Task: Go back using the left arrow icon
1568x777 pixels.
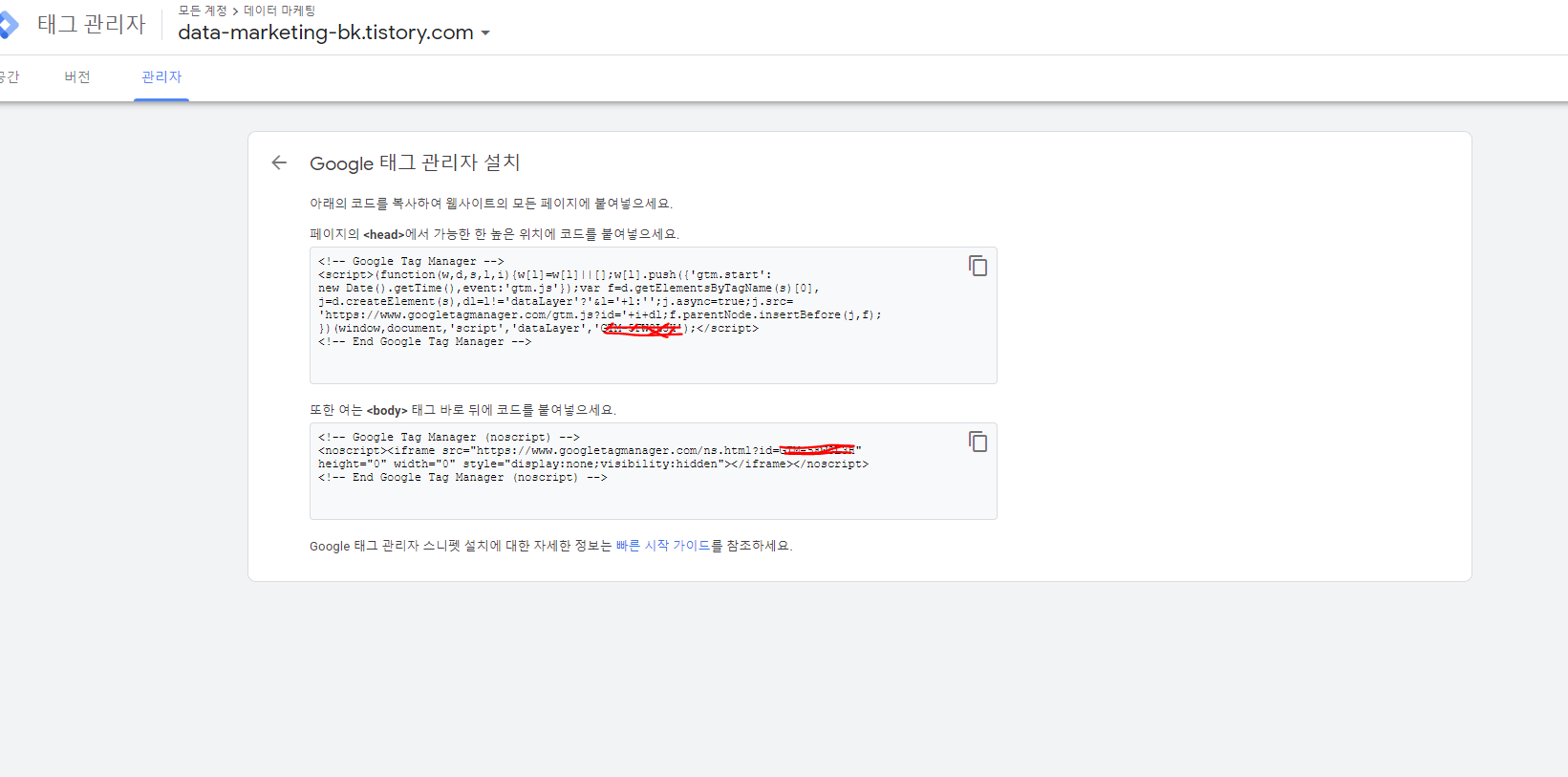Action: pos(279,162)
